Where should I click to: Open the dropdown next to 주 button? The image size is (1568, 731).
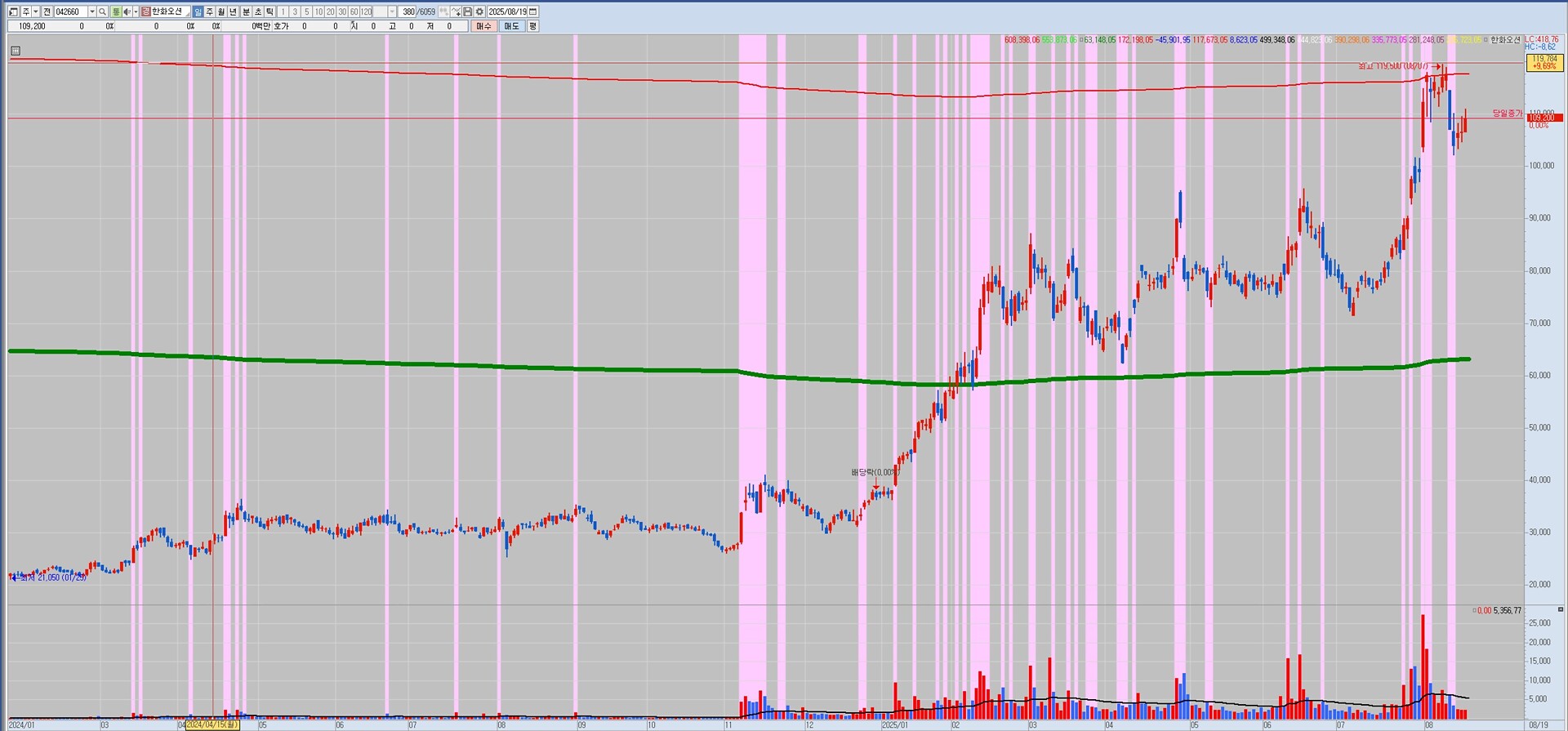coord(36,11)
